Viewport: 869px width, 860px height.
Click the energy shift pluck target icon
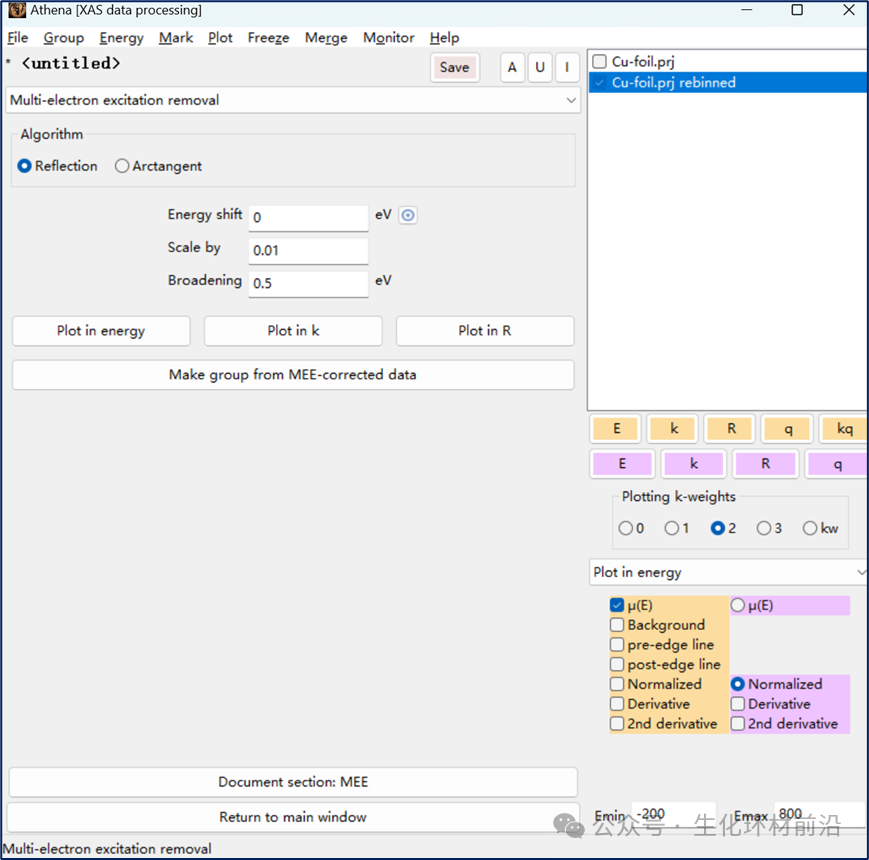point(407,215)
